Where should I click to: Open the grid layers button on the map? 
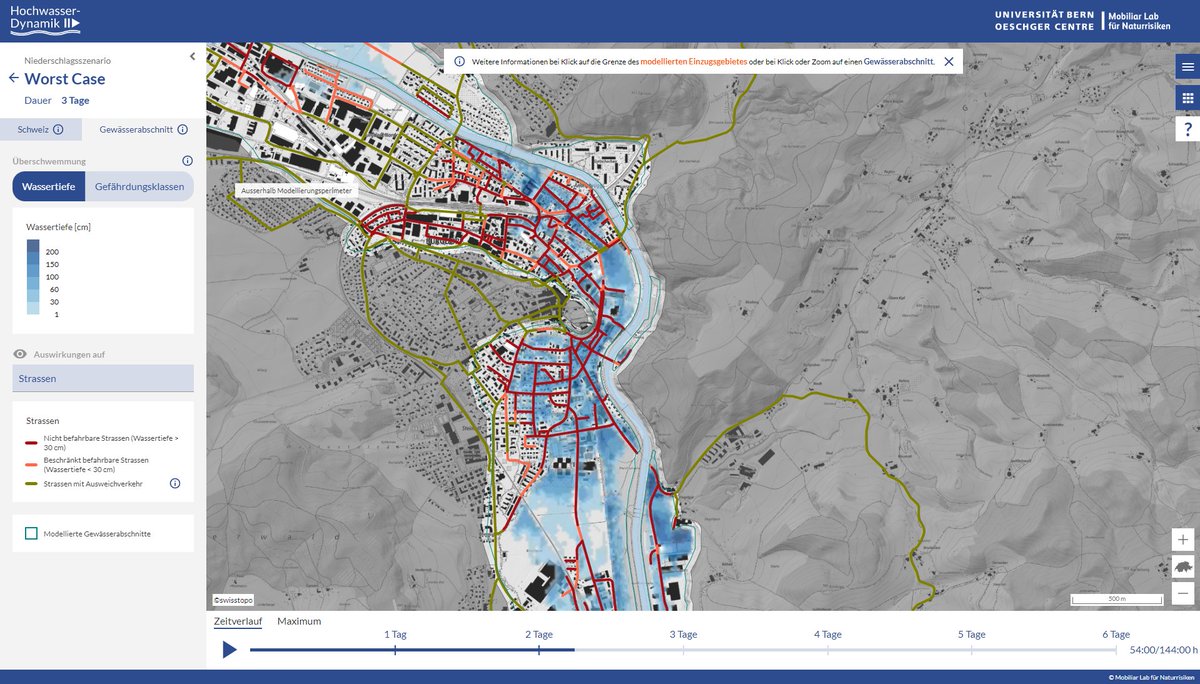tap(1187, 98)
